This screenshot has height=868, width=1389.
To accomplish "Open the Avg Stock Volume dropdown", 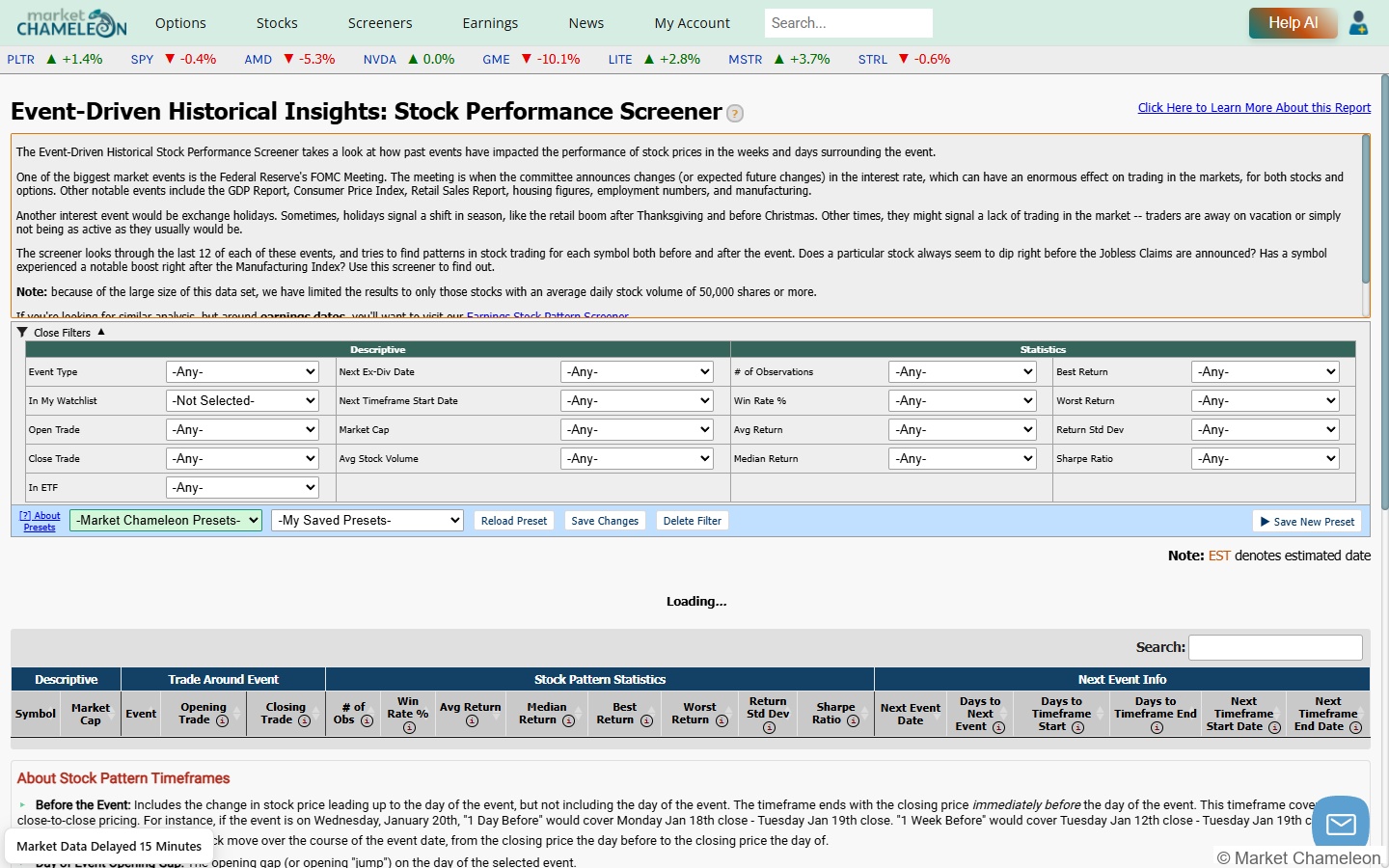I will coord(637,458).
